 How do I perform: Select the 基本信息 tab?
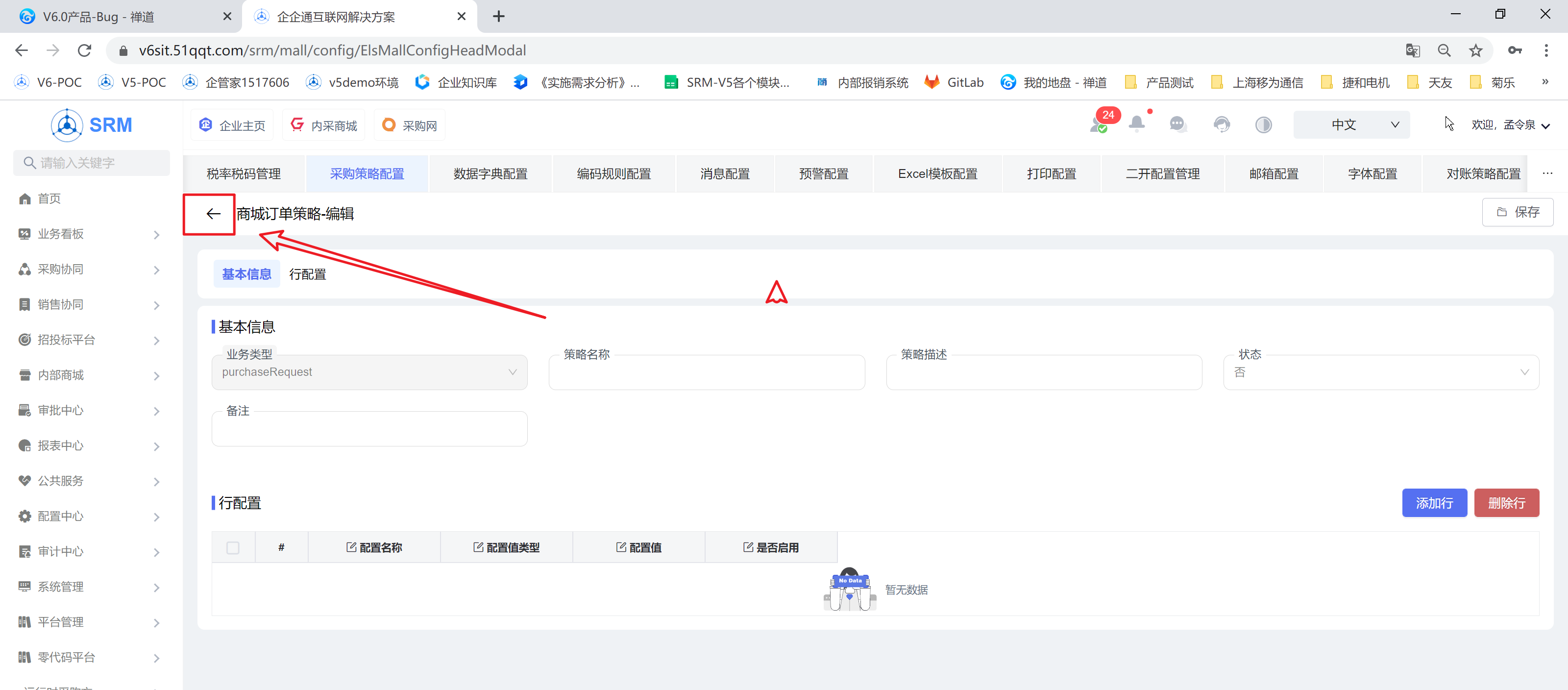coord(246,274)
